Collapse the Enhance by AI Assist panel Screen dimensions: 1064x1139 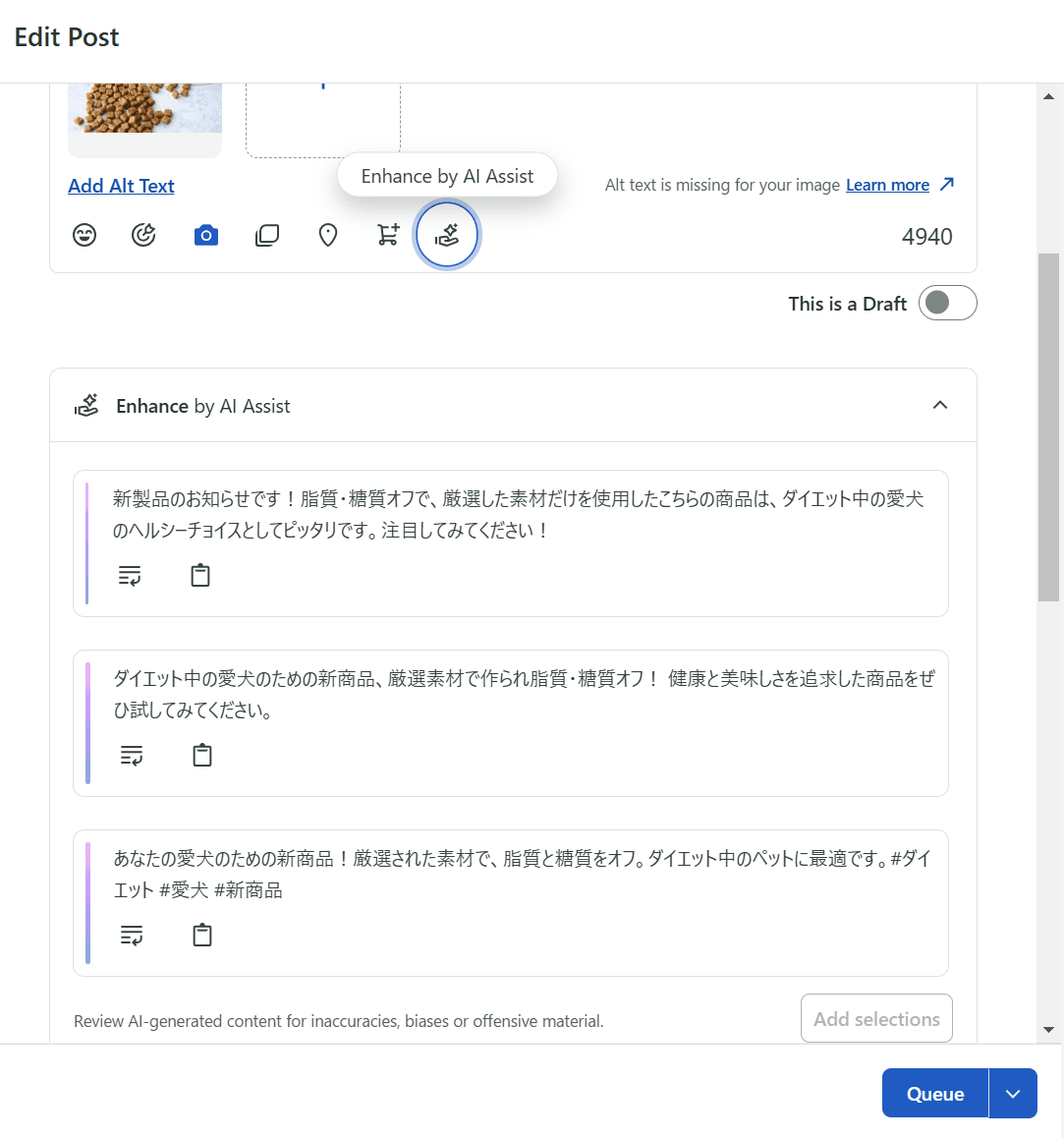pyautogui.click(x=940, y=406)
